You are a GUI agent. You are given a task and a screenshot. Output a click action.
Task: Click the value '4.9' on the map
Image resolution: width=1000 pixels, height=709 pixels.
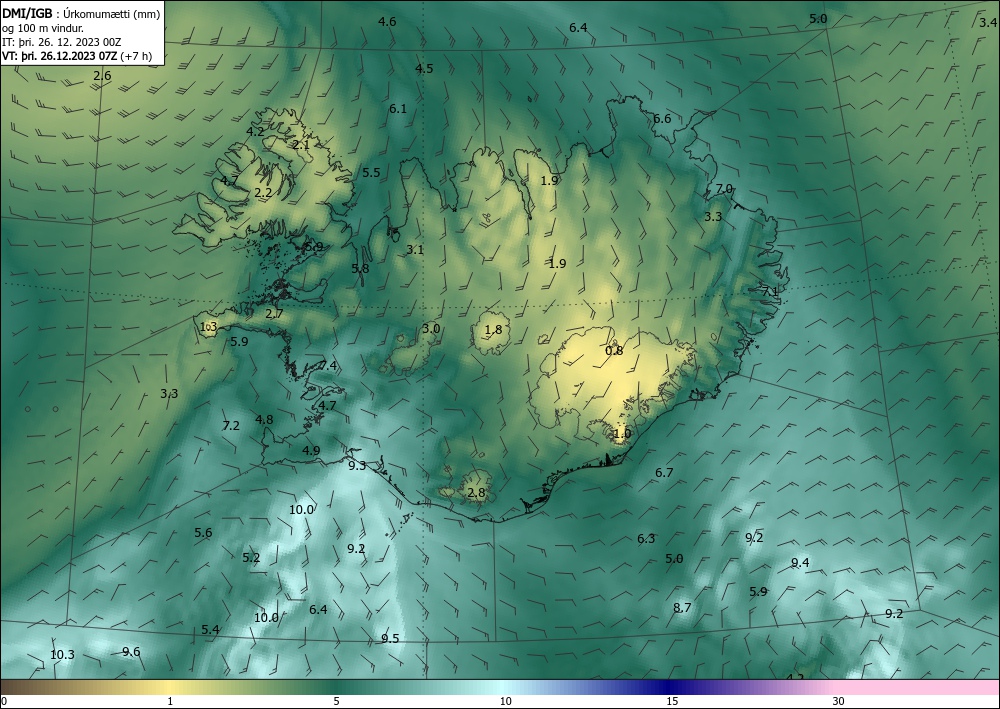[311, 450]
